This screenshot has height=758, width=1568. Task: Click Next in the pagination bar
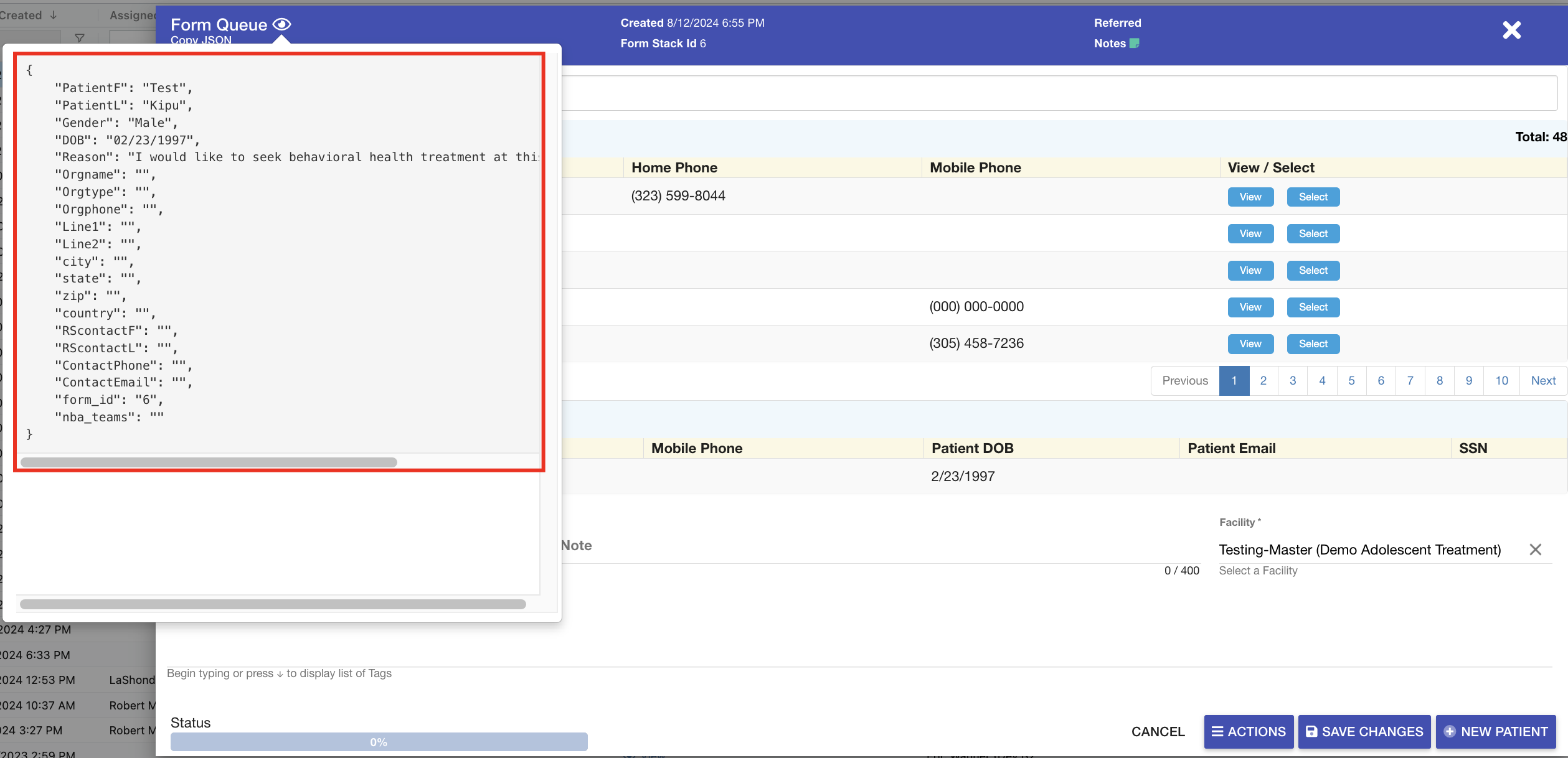coord(1543,380)
